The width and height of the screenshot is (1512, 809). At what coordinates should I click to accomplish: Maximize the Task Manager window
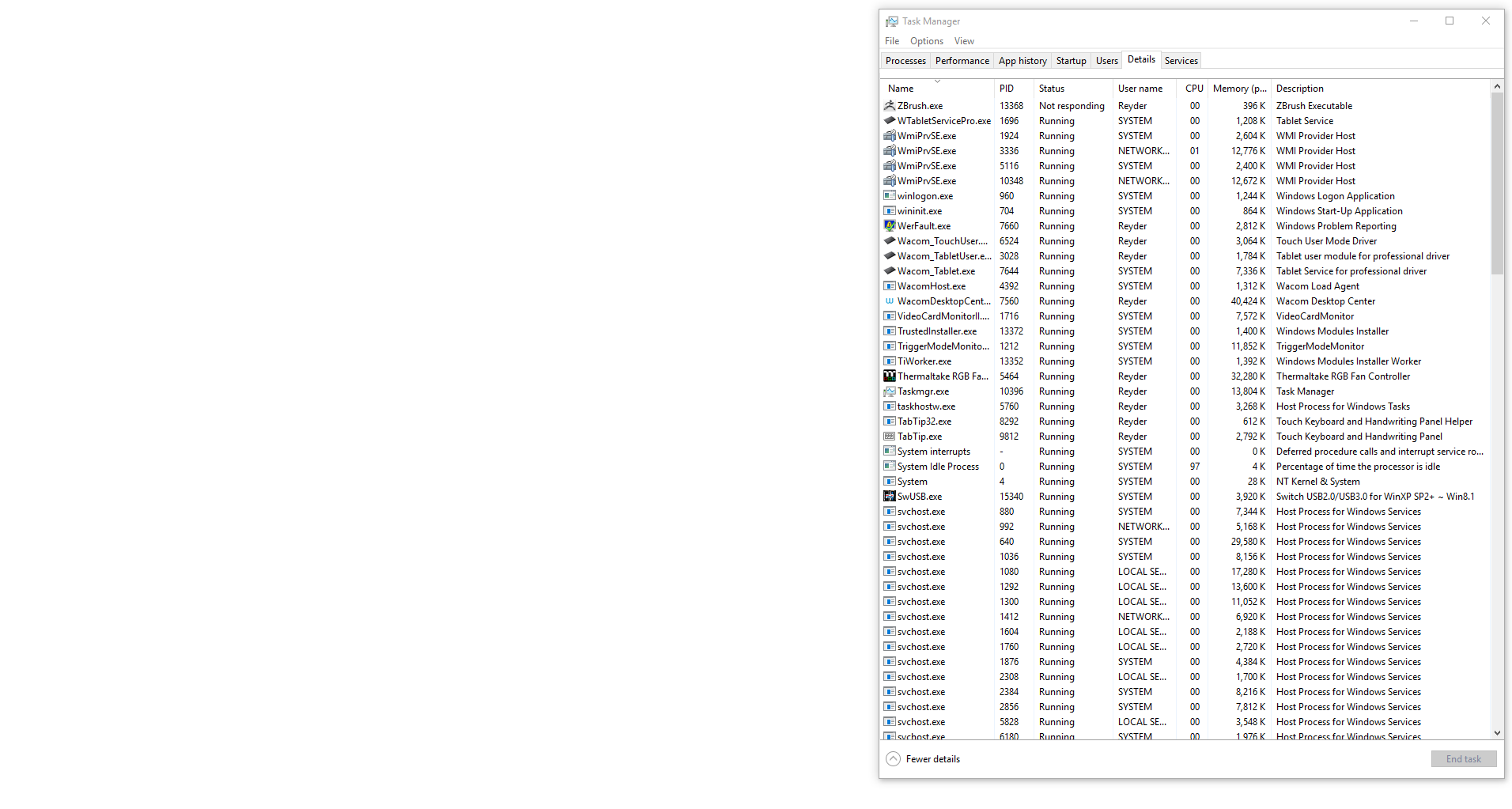[1450, 21]
